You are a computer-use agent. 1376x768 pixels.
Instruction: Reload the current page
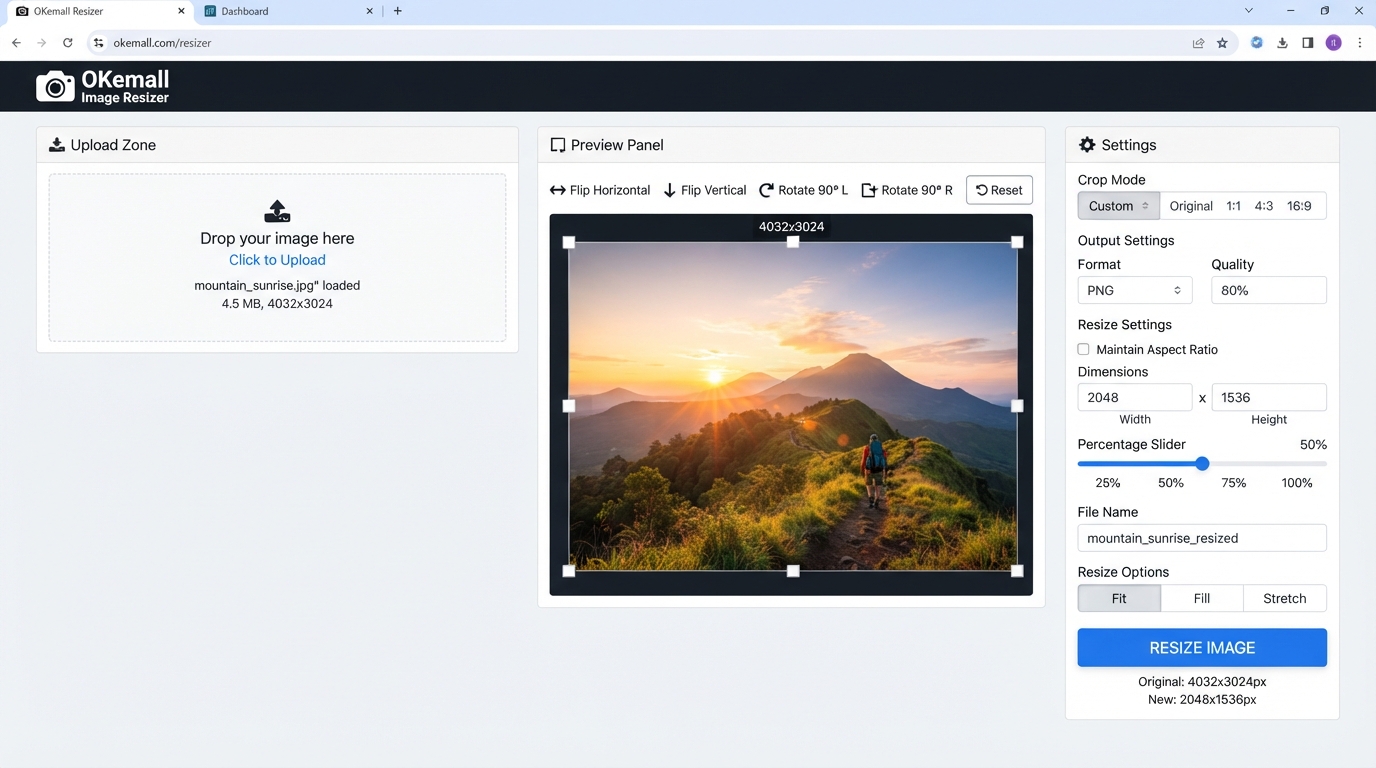click(x=67, y=43)
